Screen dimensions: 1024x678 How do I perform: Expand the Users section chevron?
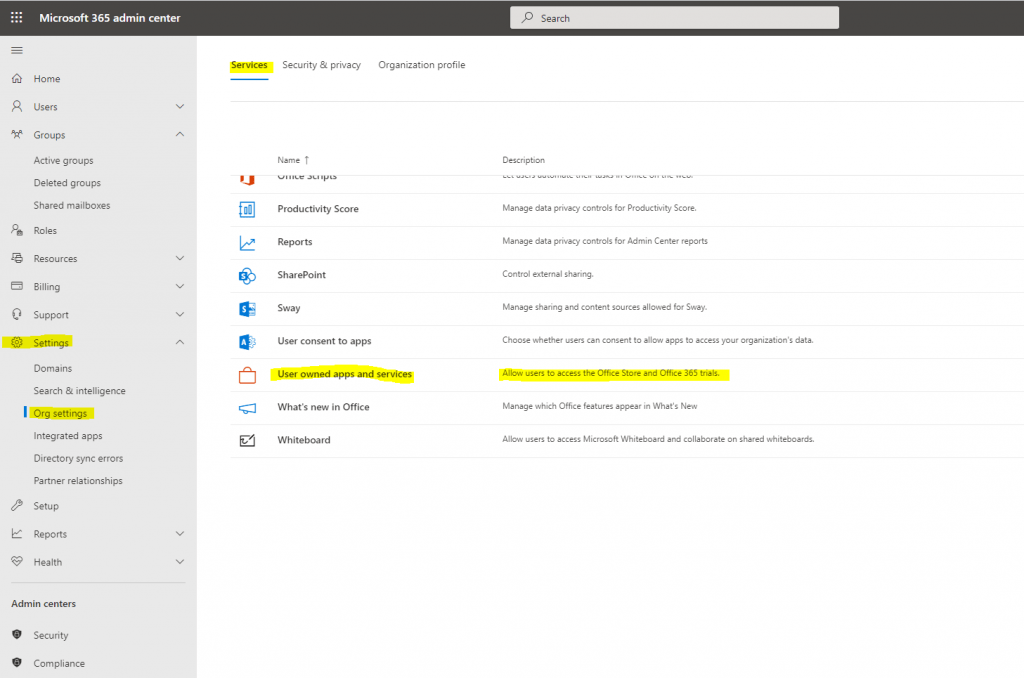tap(180, 106)
